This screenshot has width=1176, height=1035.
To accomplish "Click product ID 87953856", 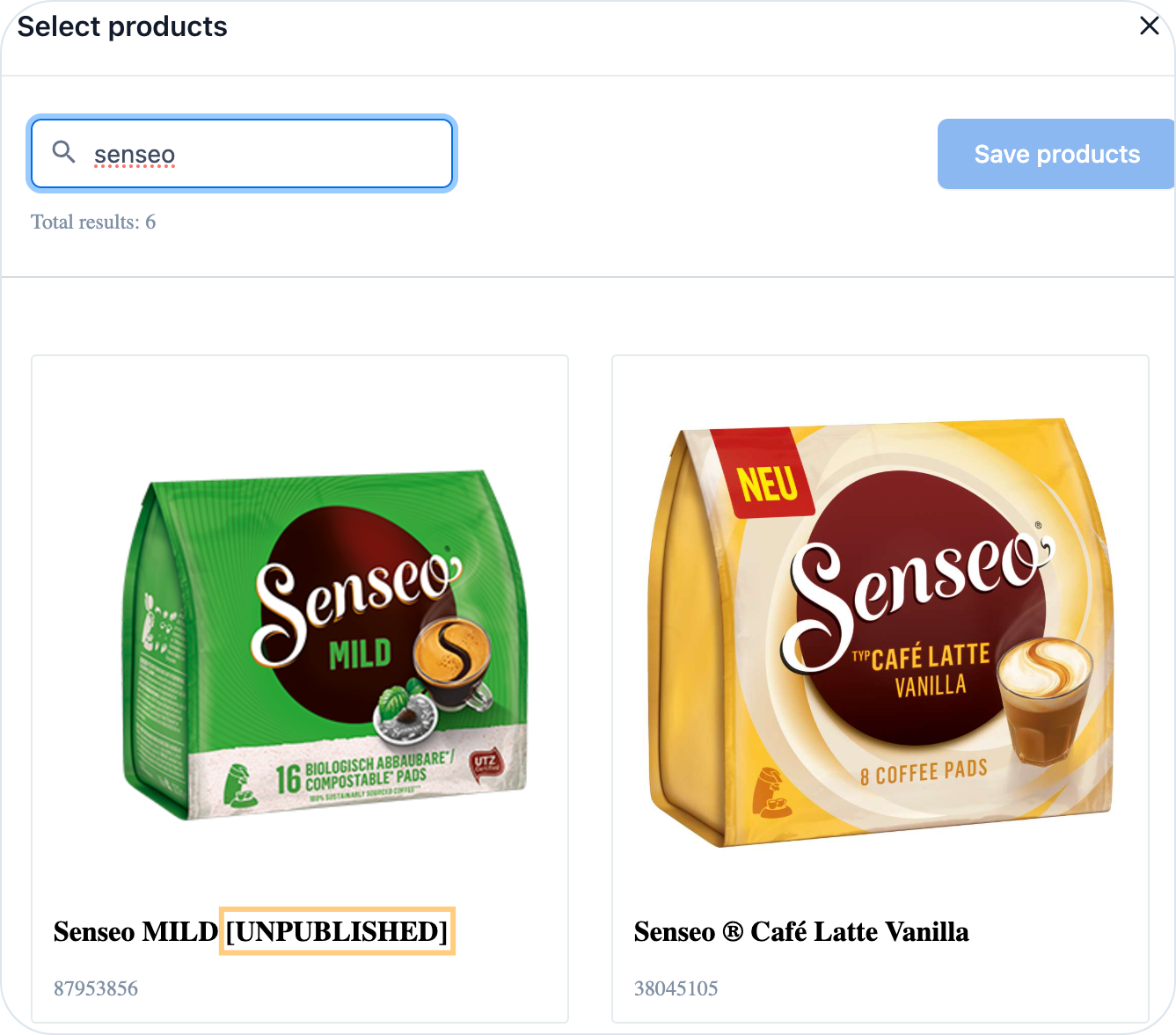I will click(96, 988).
